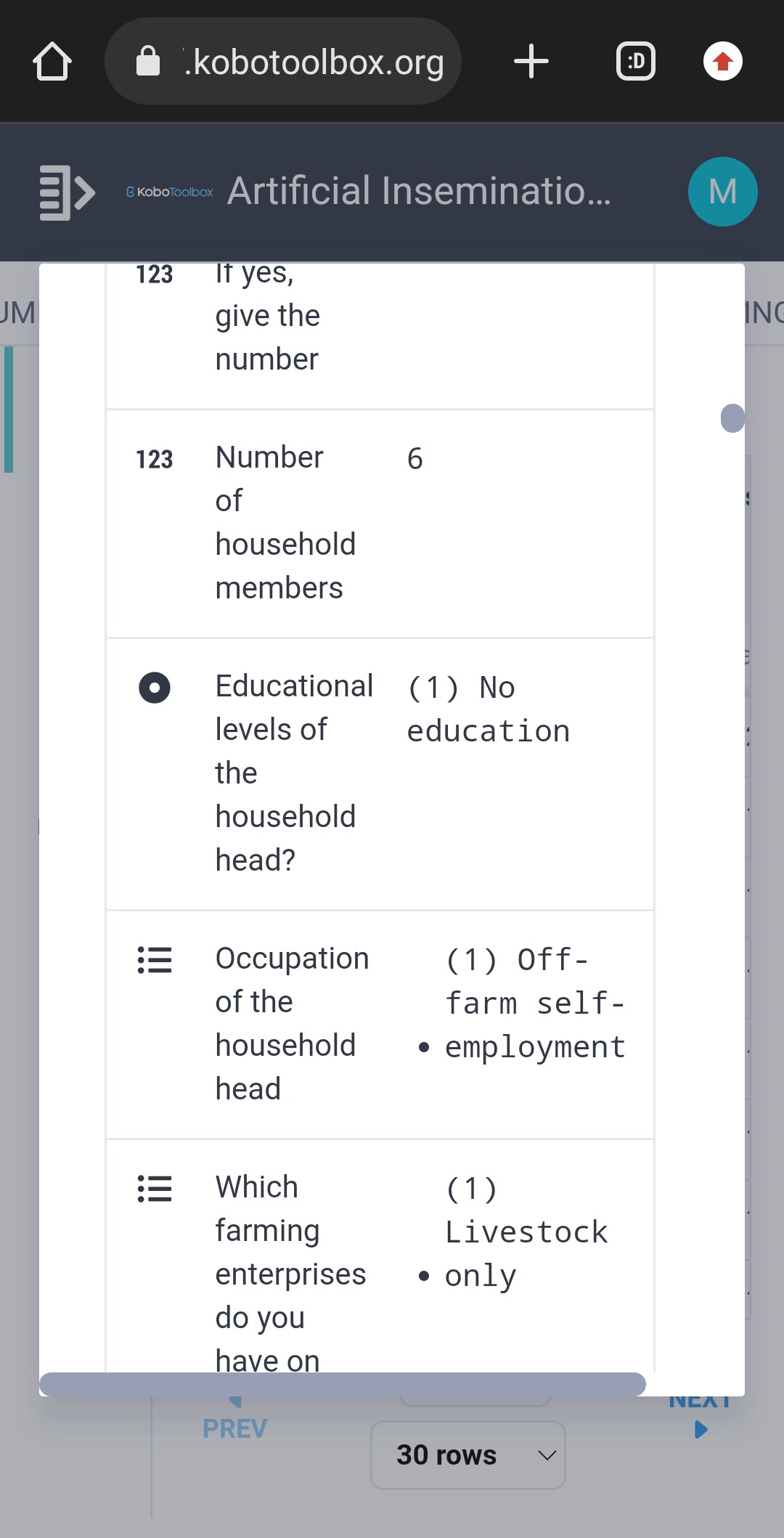Open the M account avatar menu

(722, 192)
